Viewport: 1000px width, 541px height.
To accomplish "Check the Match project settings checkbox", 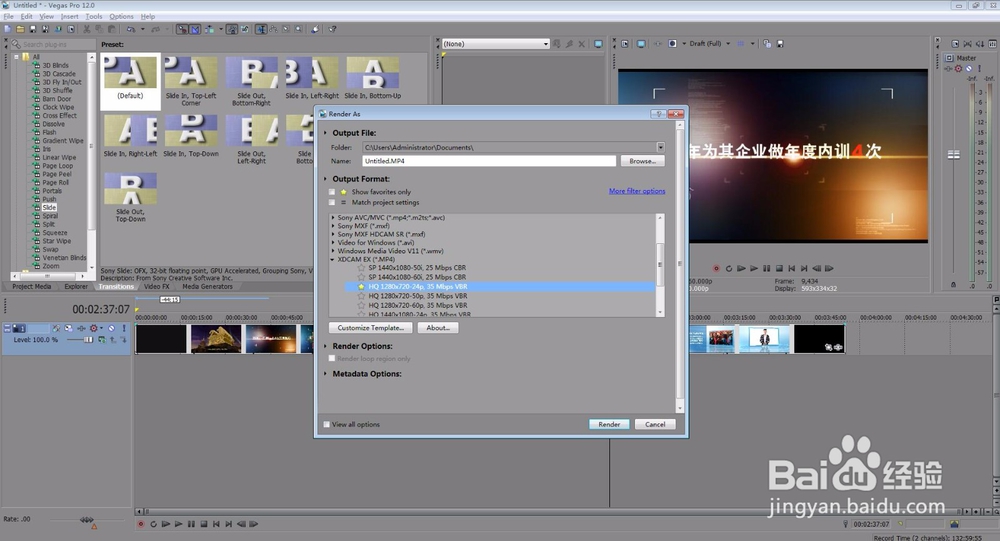I will click(332, 202).
